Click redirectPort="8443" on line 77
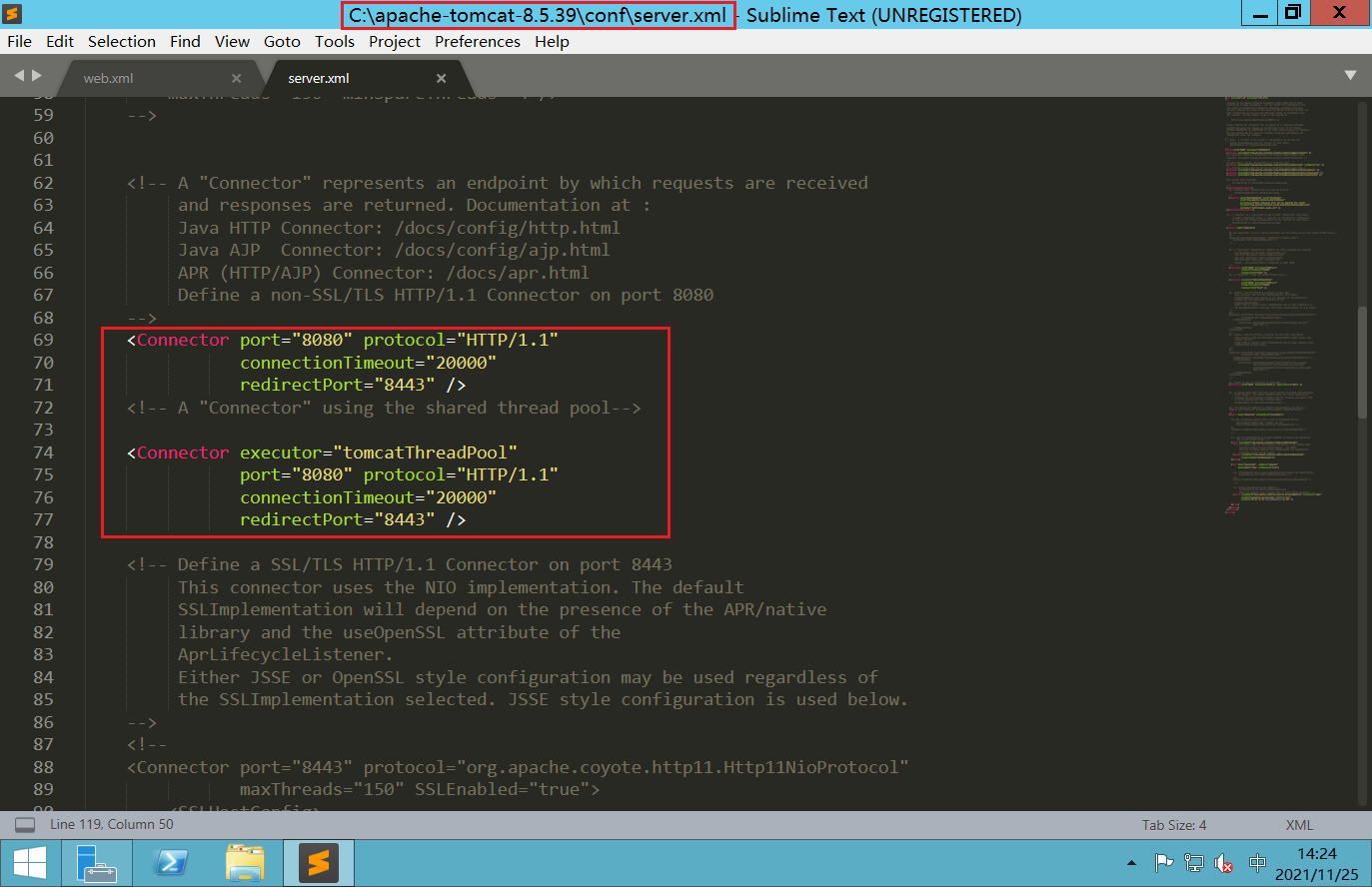1372x887 pixels. pos(337,519)
